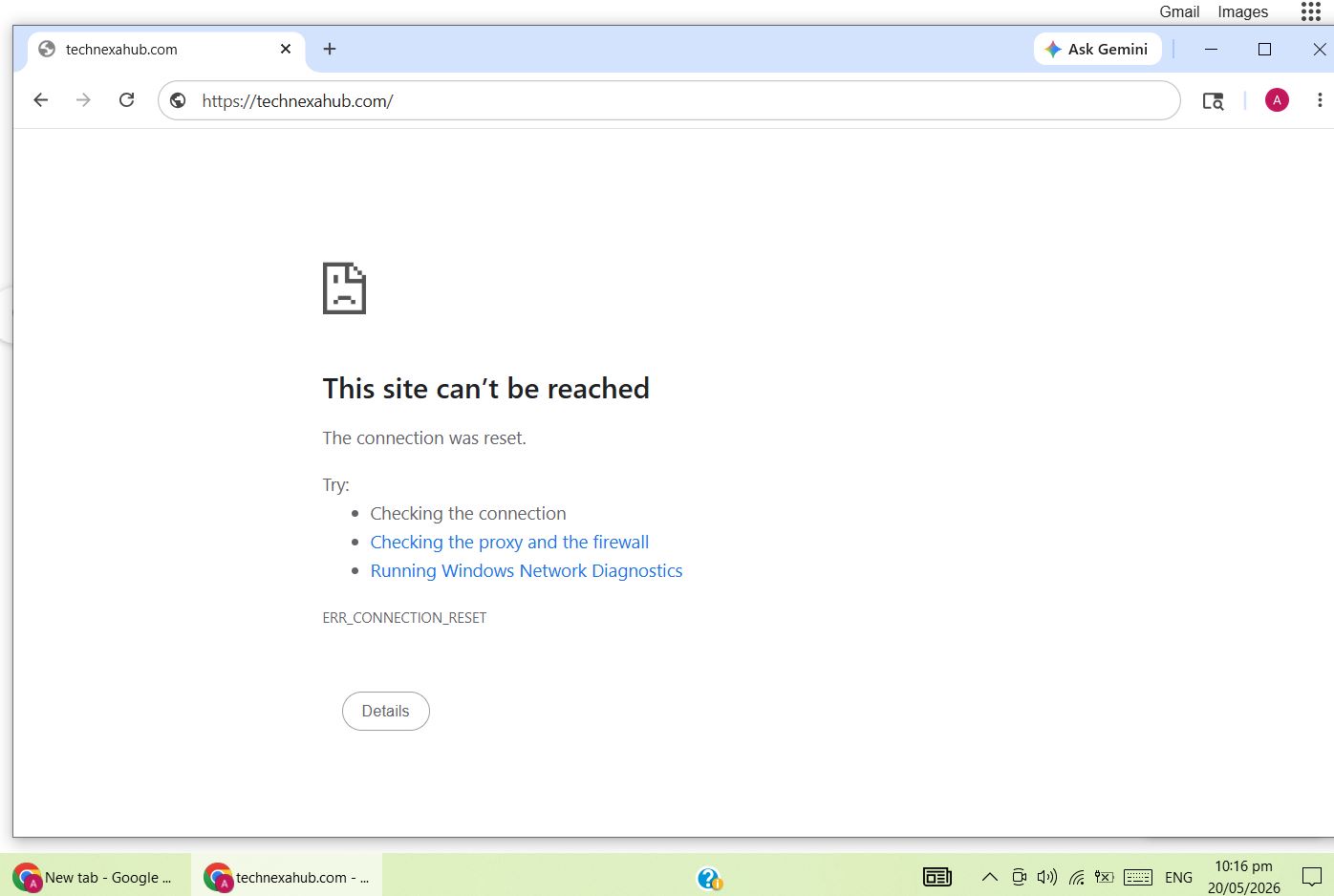Image resolution: width=1334 pixels, height=896 pixels.
Task: Click the Ask Gemini button
Action: [x=1097, y=49]
